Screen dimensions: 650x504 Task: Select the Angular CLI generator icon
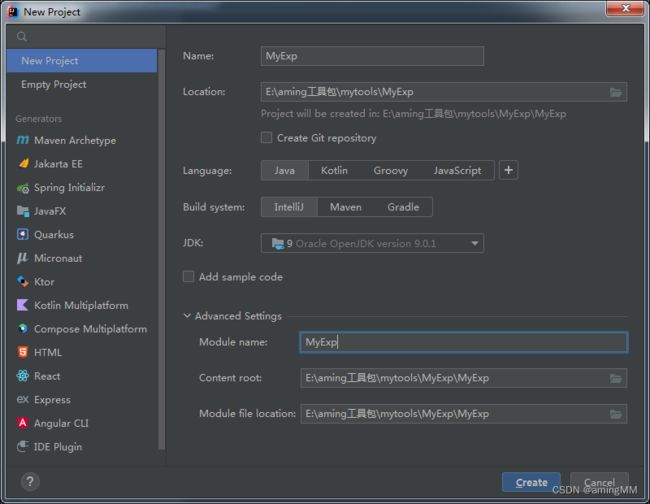pos(23,423)
